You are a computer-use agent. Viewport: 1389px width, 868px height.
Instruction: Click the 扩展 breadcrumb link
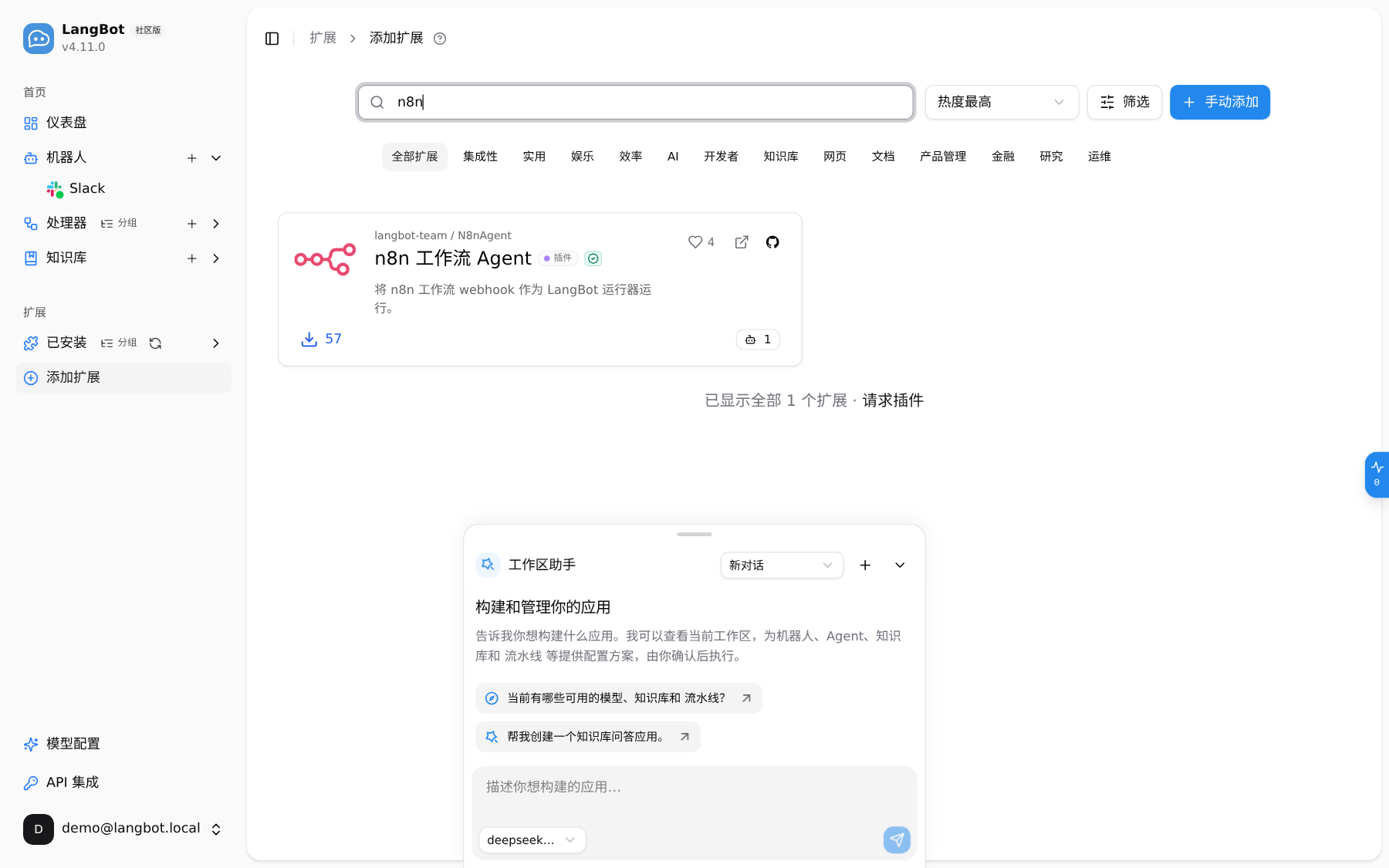tap(323, 38)
